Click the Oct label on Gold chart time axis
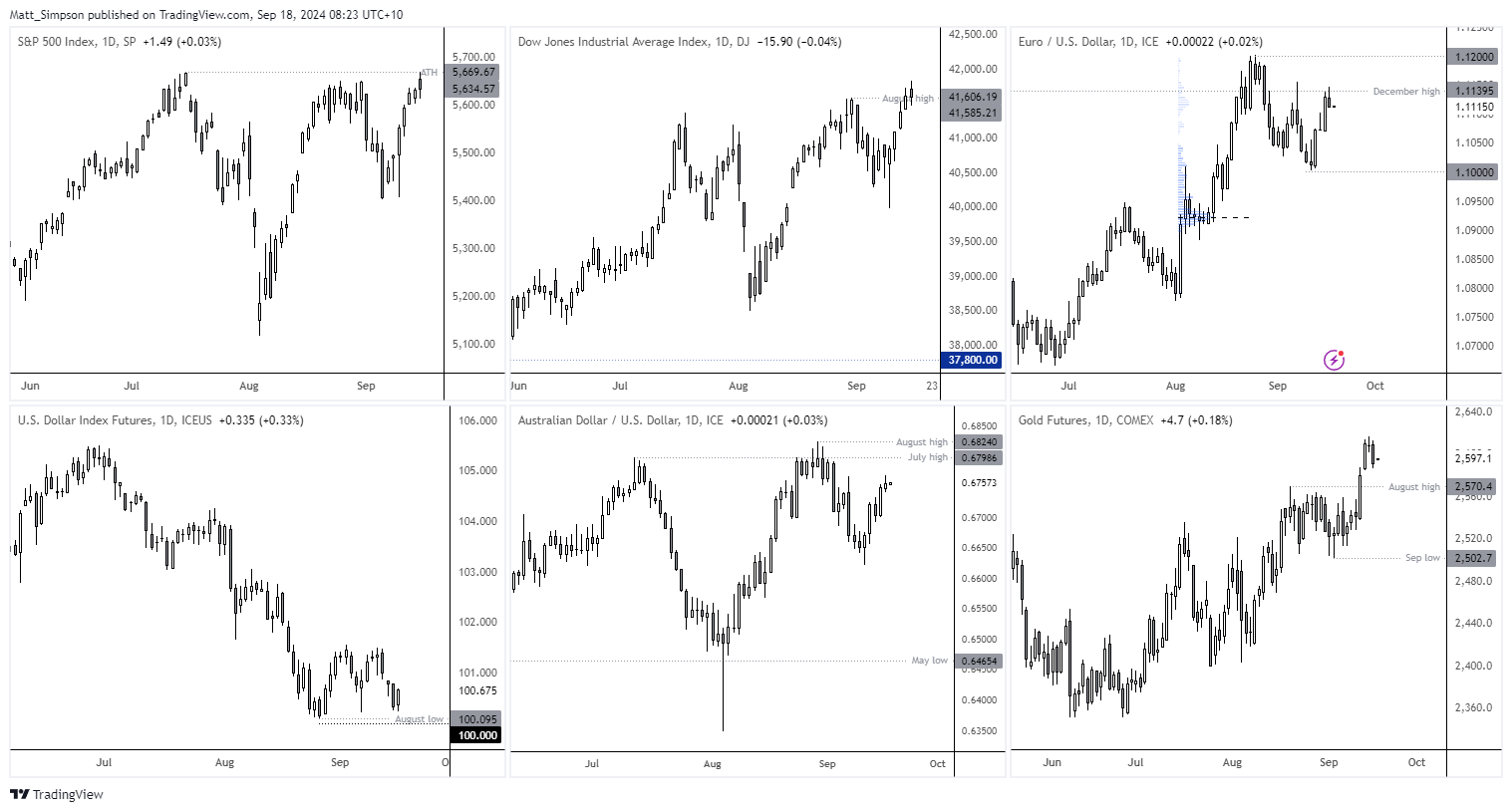Screen dimensions: 1512x812 pyautogui.click(x=1416, y=762)
